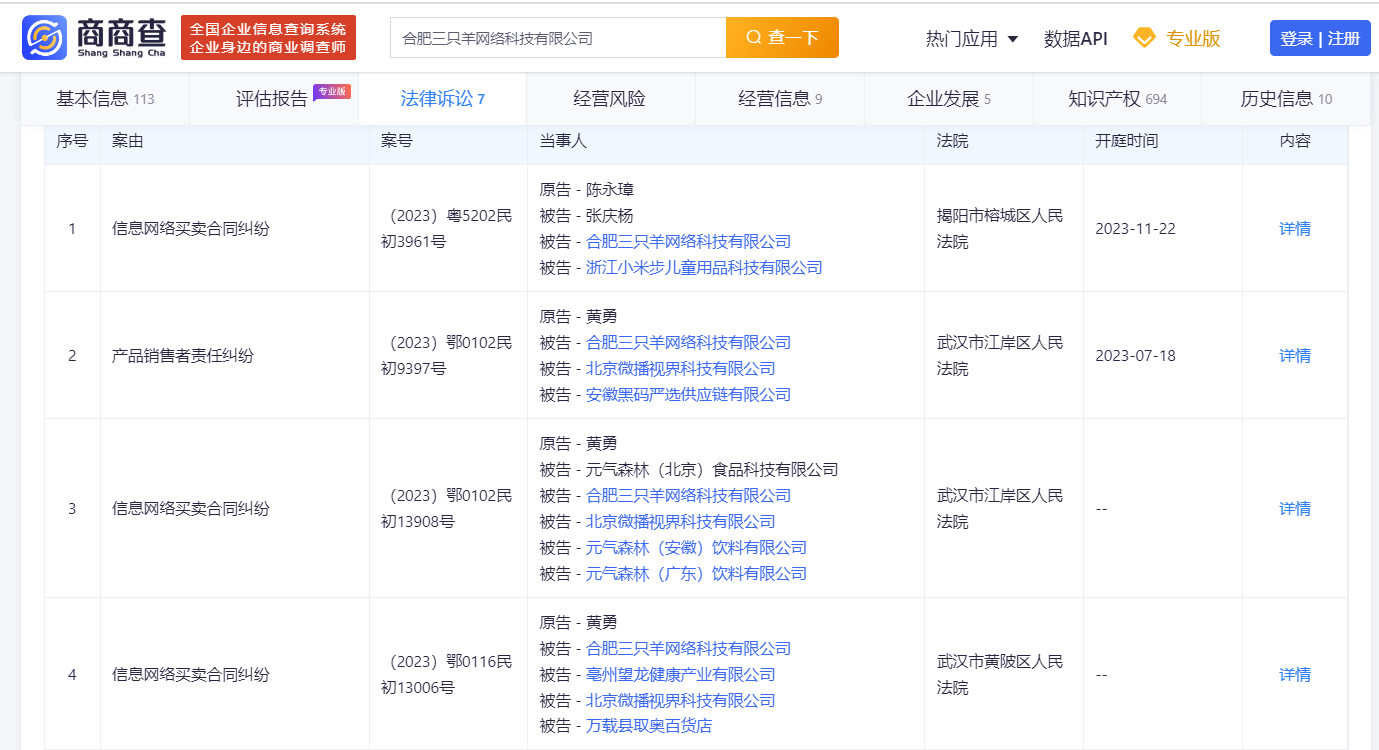Click 产品销售者责任纠纷 case cause
The height and width of the screenshot is (750, 1379).
point(183,355)
